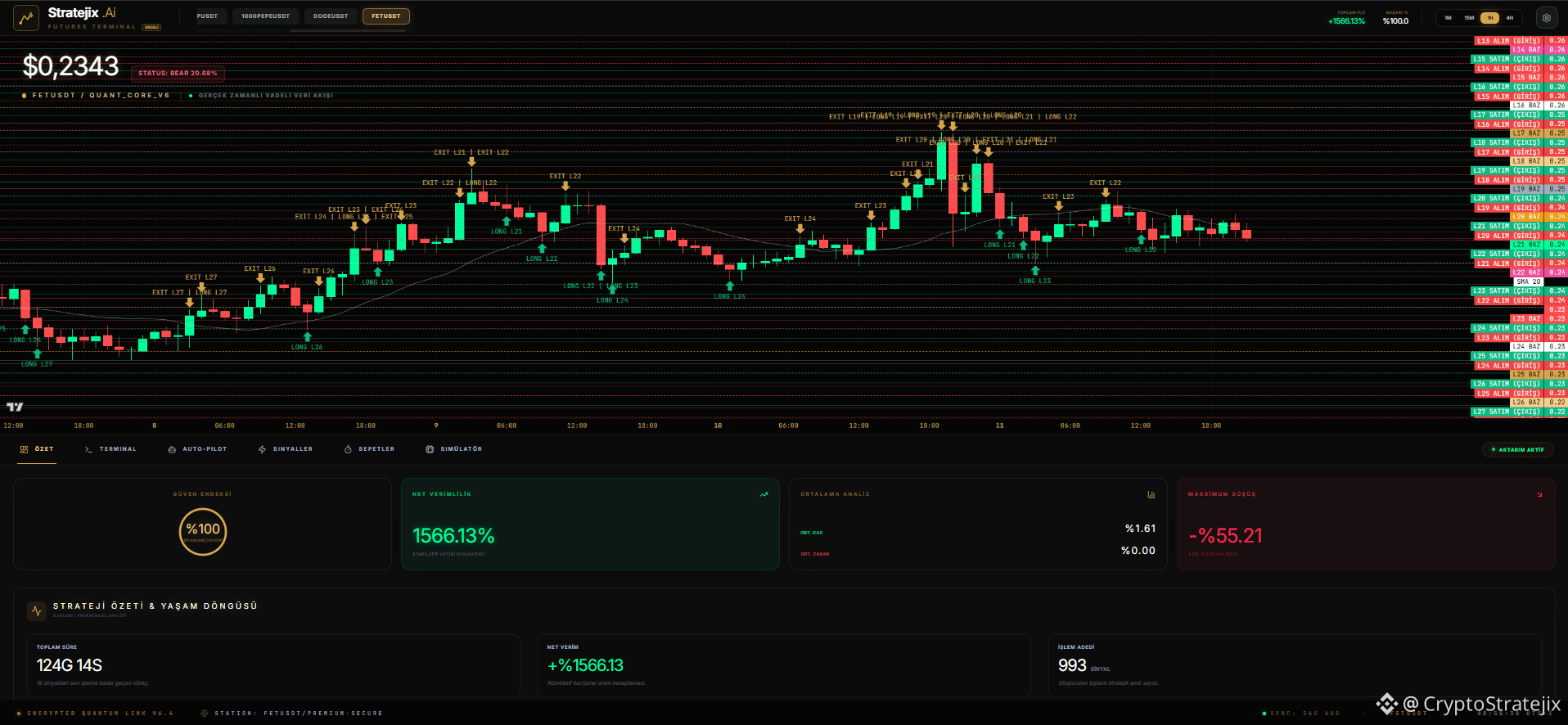Image resolution: width=1568 pixels, height=725 pixels.
Task: Click the BAŞARI % value %100.0
Action: (x=1395, y=21)
